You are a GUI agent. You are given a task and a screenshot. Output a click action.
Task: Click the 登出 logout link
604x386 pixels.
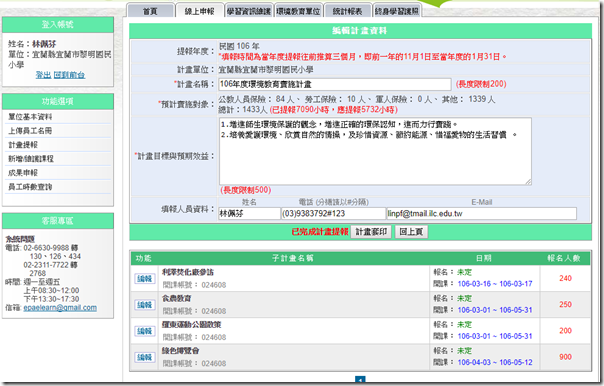[x=43, y=75]
